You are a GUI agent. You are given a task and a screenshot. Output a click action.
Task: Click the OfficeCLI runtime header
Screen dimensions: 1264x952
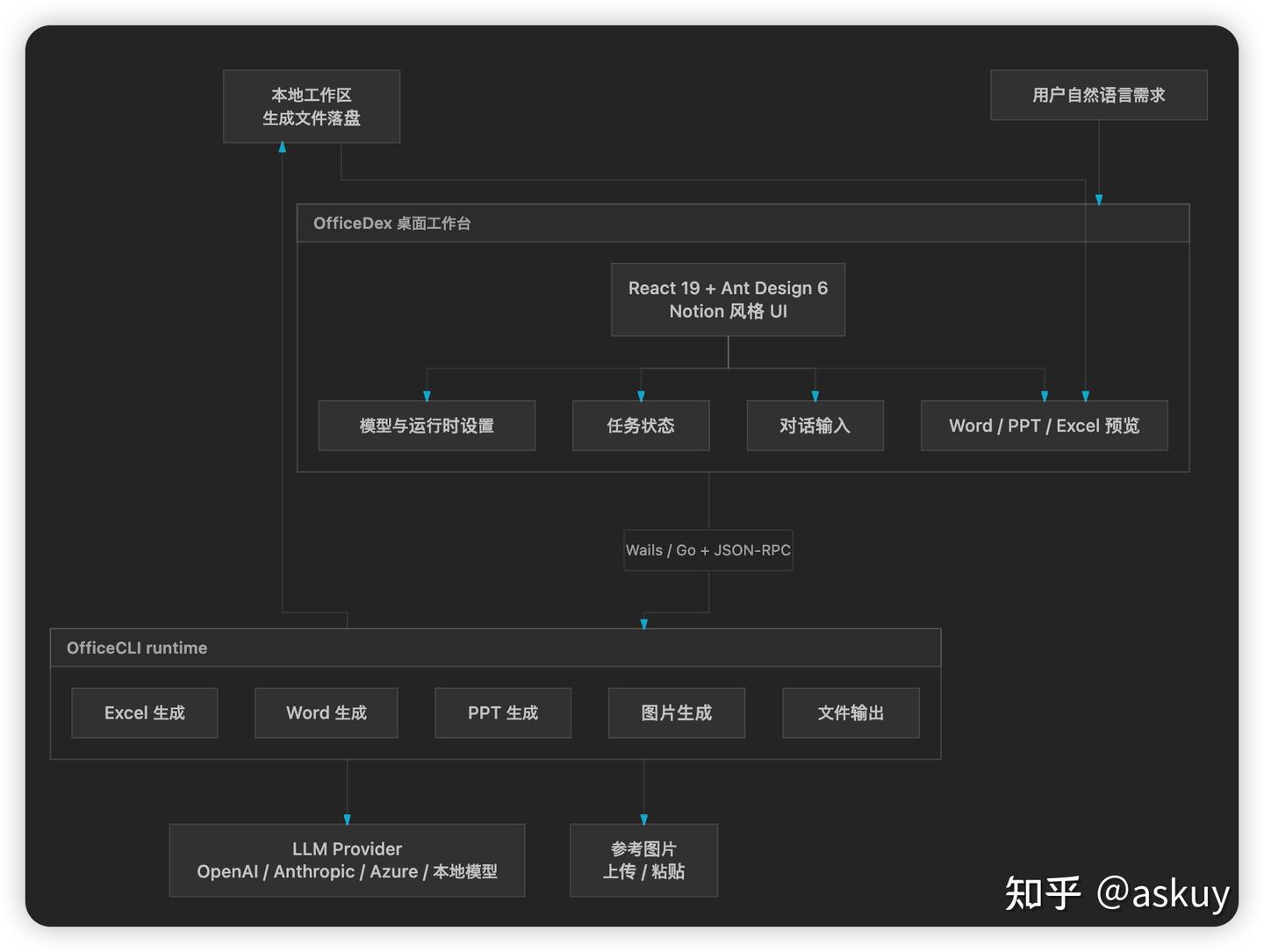pos(495,648)
